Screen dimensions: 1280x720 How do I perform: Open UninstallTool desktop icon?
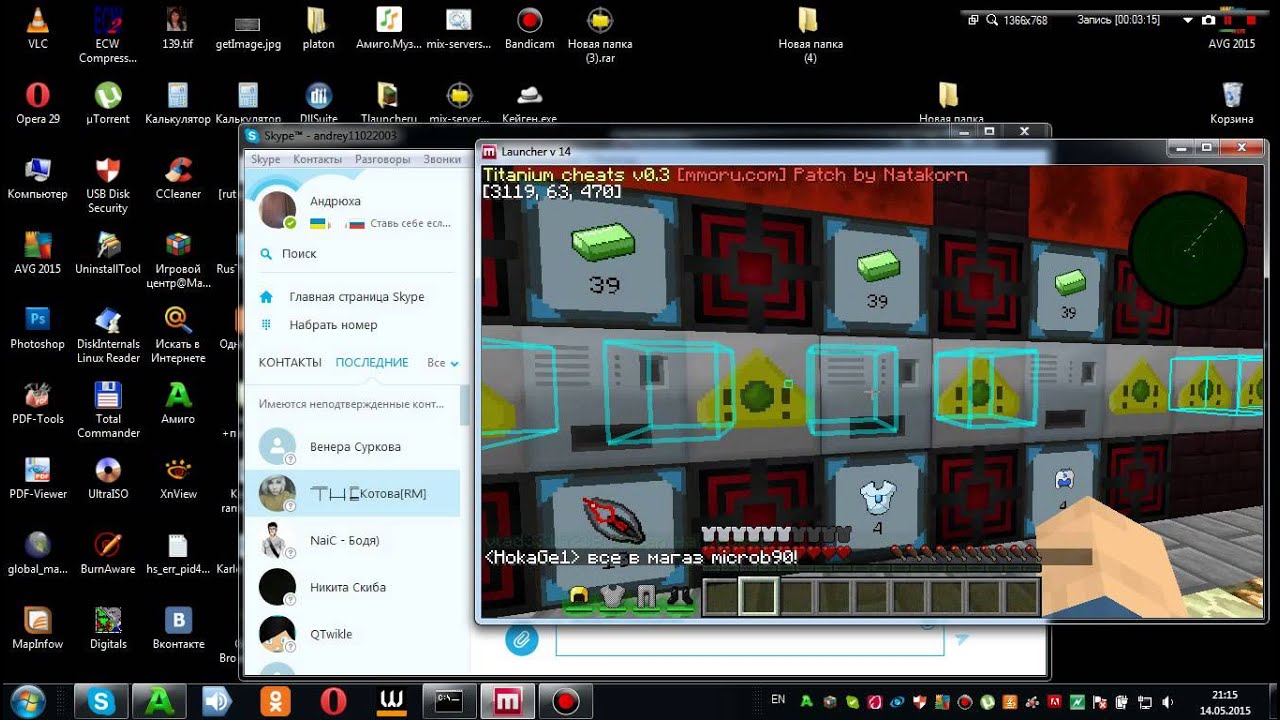(x=108, y=253)
